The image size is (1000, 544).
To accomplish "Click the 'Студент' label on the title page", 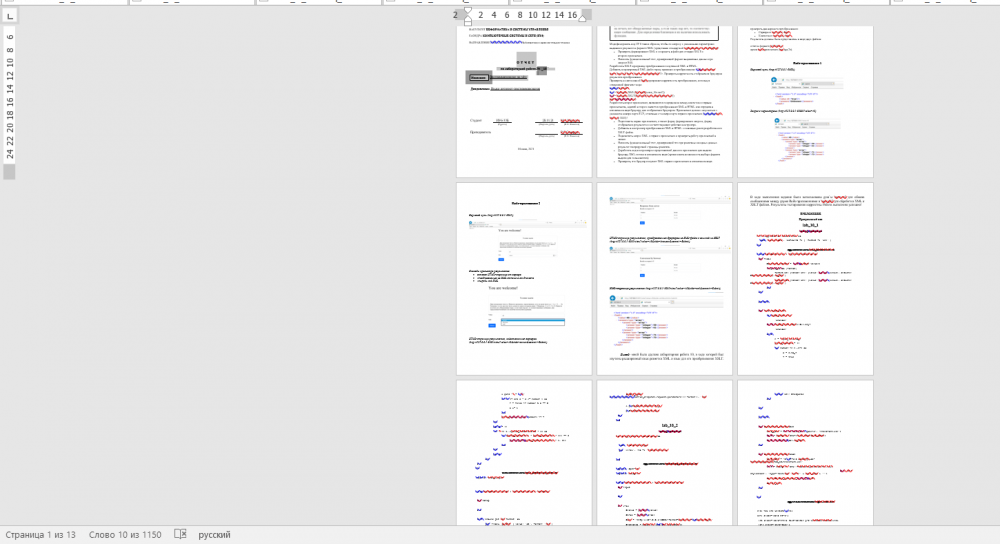I will point(476,120).
